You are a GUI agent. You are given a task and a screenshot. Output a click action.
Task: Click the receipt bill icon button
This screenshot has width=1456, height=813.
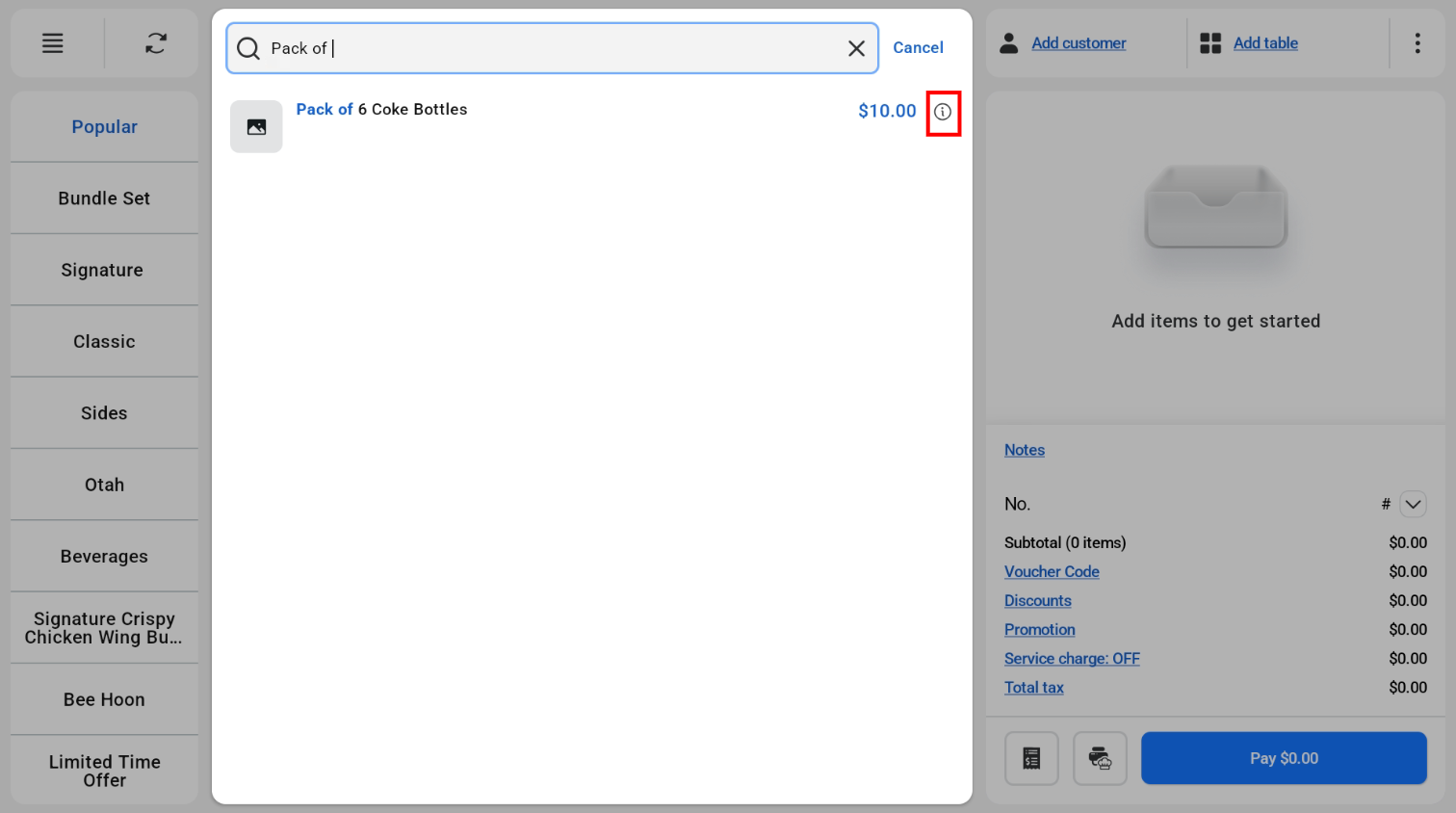point(1031,758)
